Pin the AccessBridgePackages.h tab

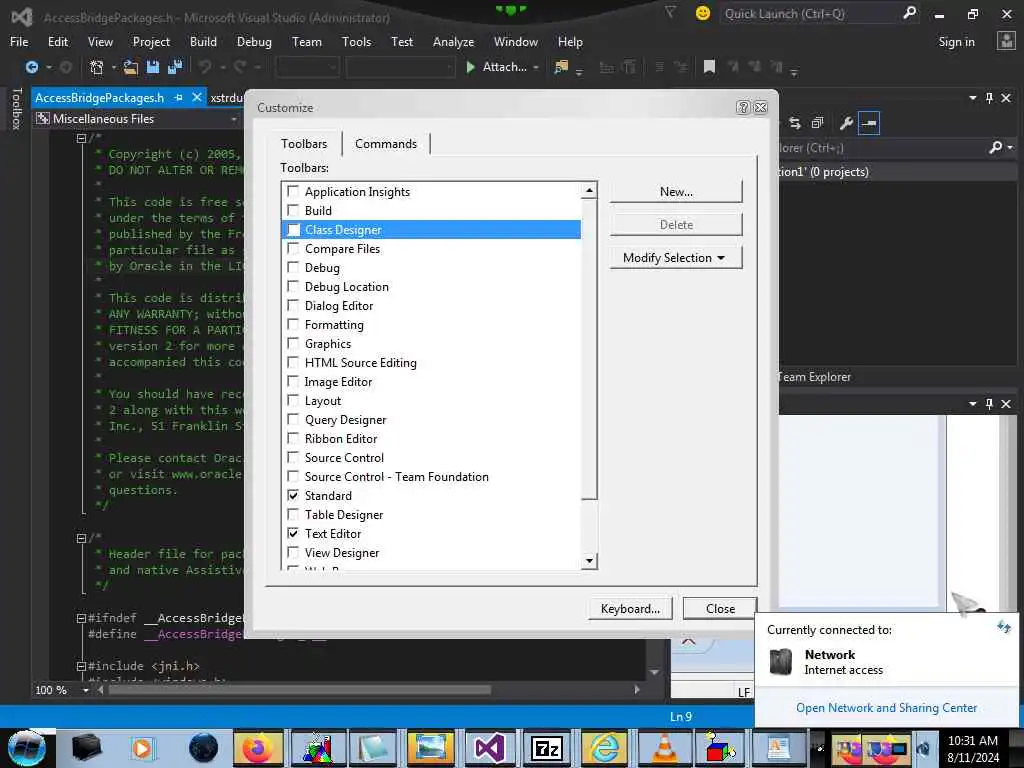tap(178, 97)
